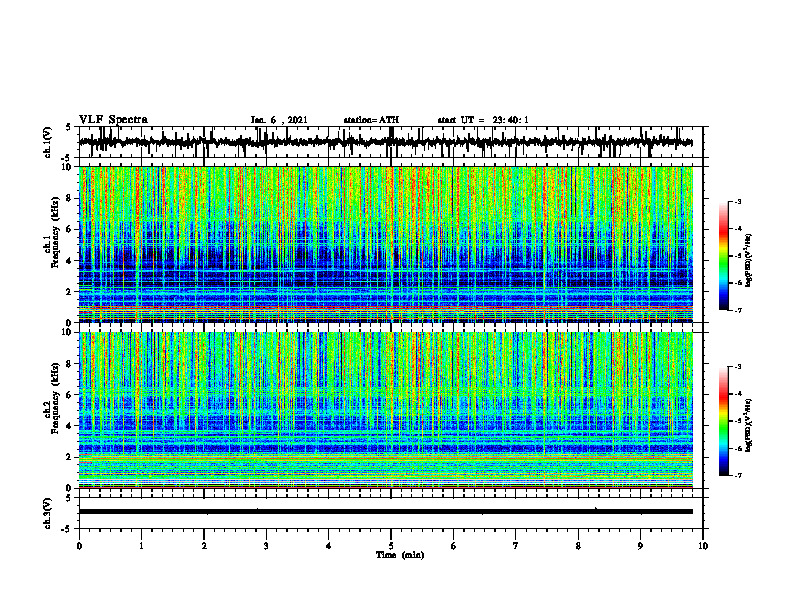Click time axis tick label "9"
Screen dimensions: 792x612
(x=640, y=546)
